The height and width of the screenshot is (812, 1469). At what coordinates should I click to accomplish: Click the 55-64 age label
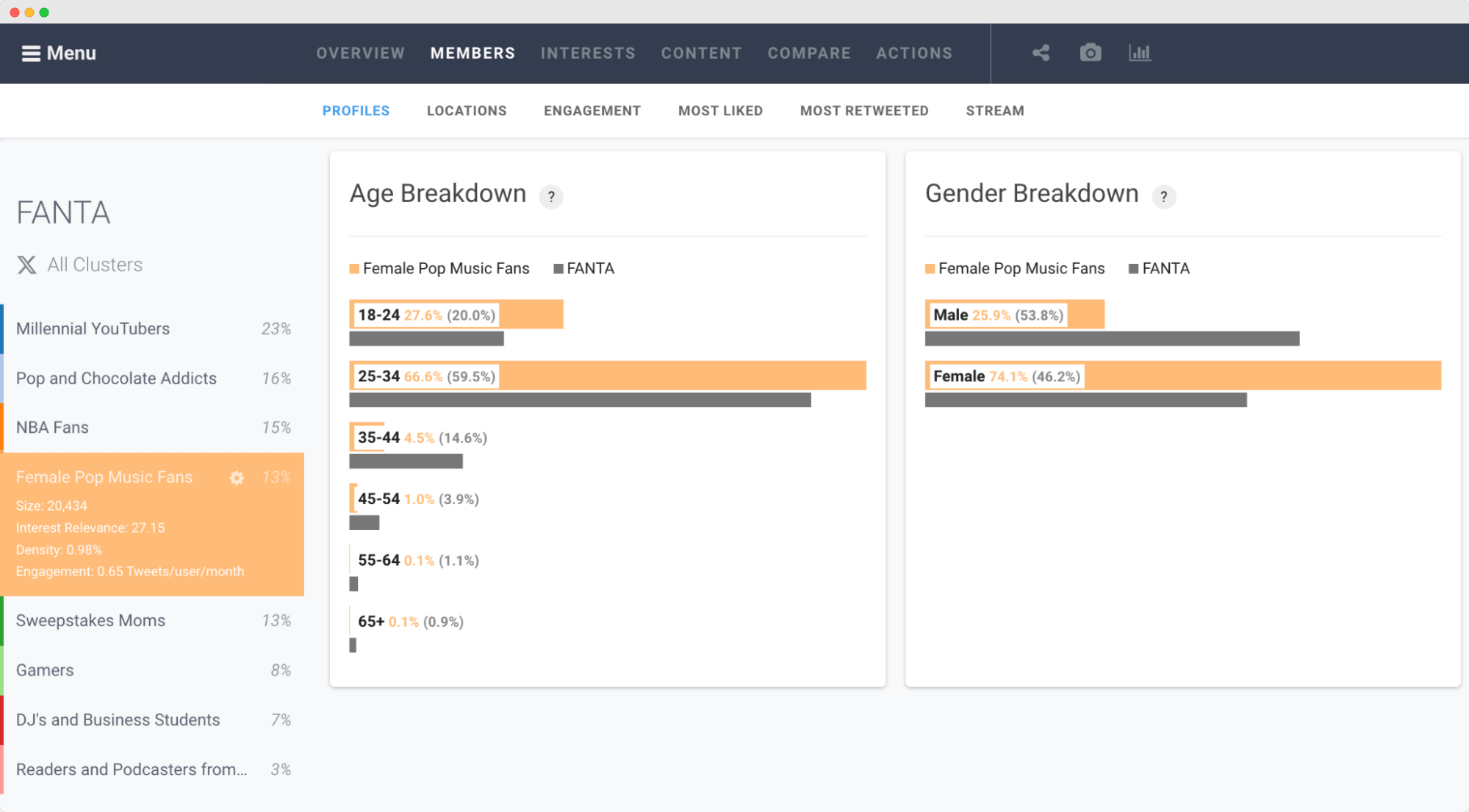click(378, 561)
